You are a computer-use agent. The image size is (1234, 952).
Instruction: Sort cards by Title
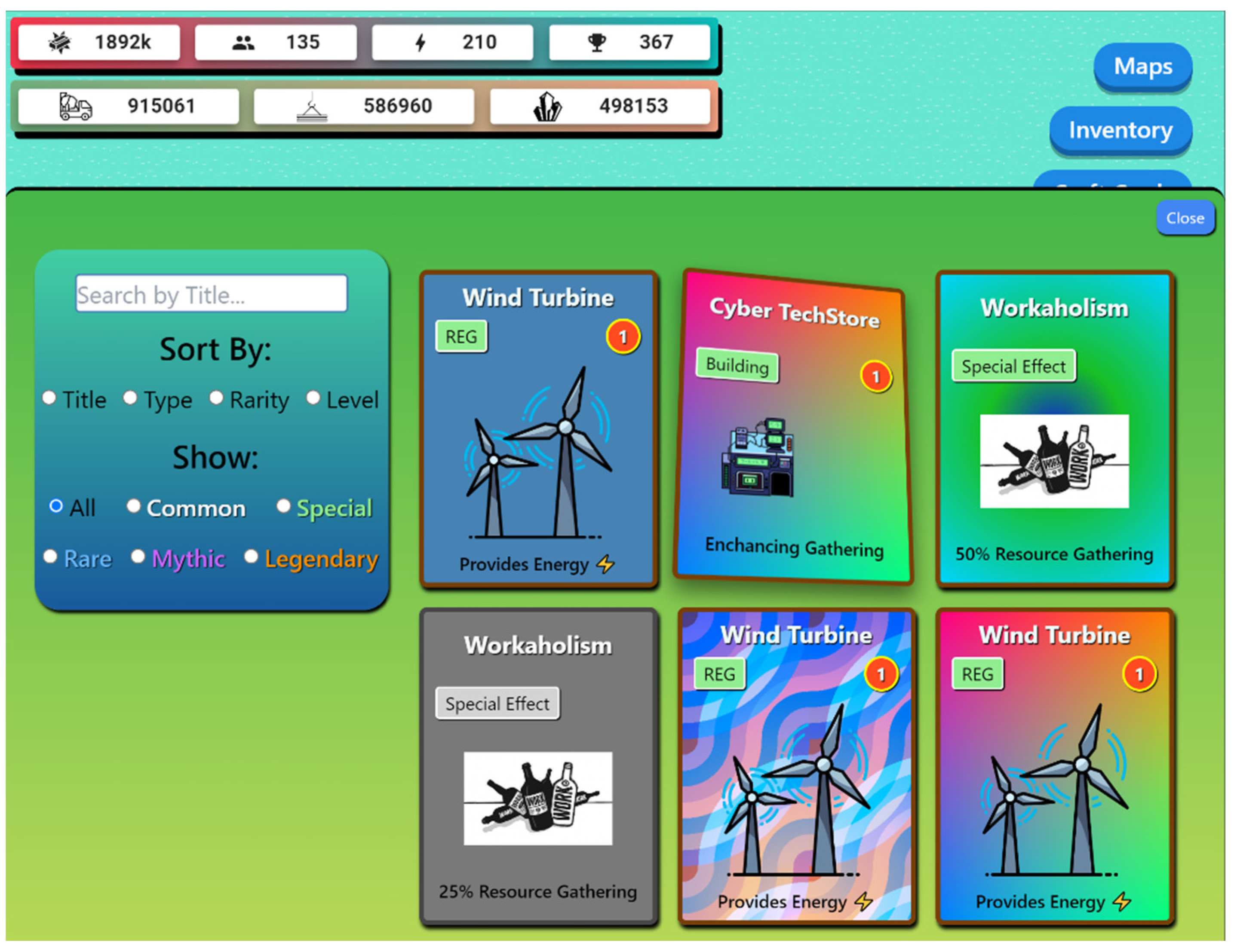[50, 398]
